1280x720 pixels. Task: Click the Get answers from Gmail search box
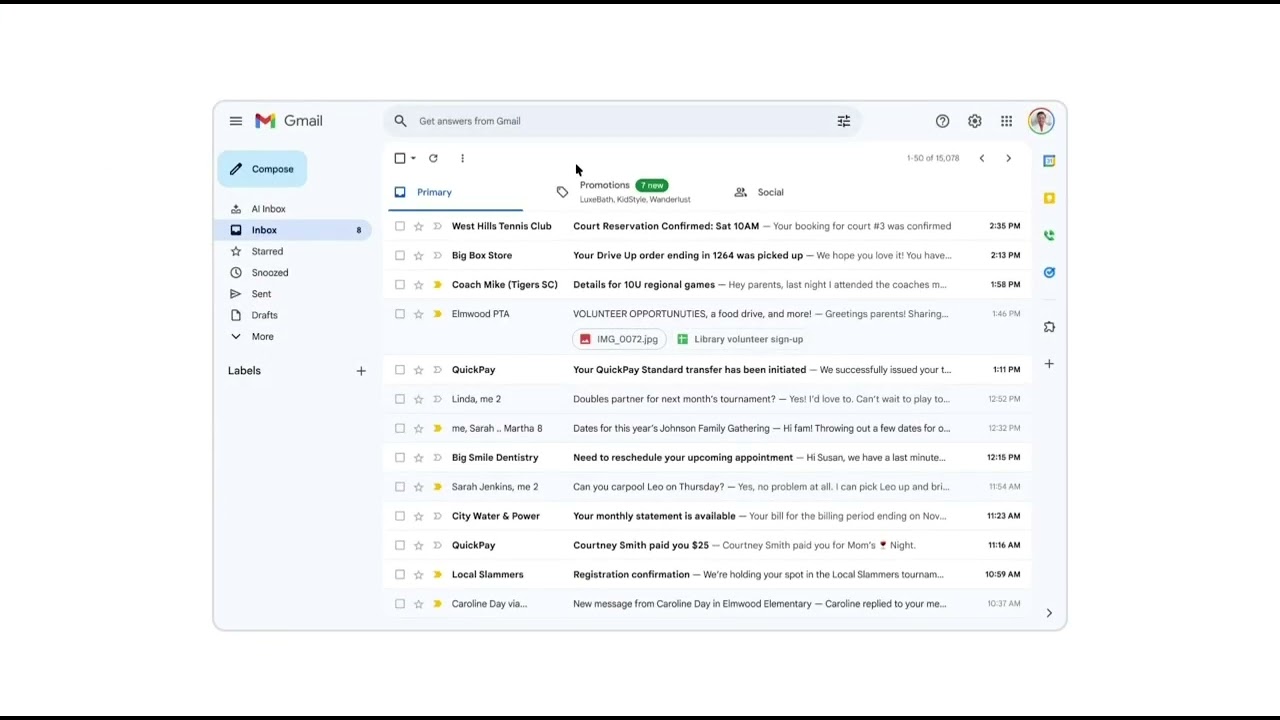click(x=620, y=121)
